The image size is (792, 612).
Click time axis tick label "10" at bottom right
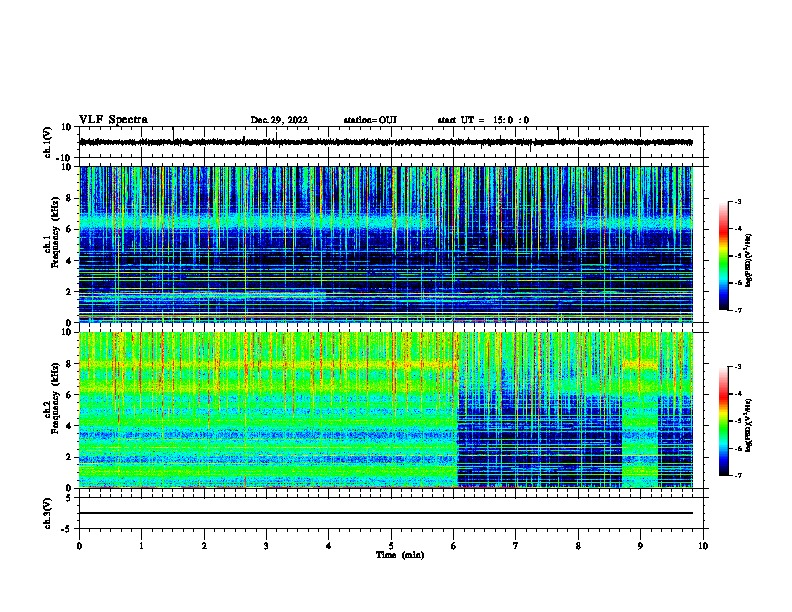703,546
